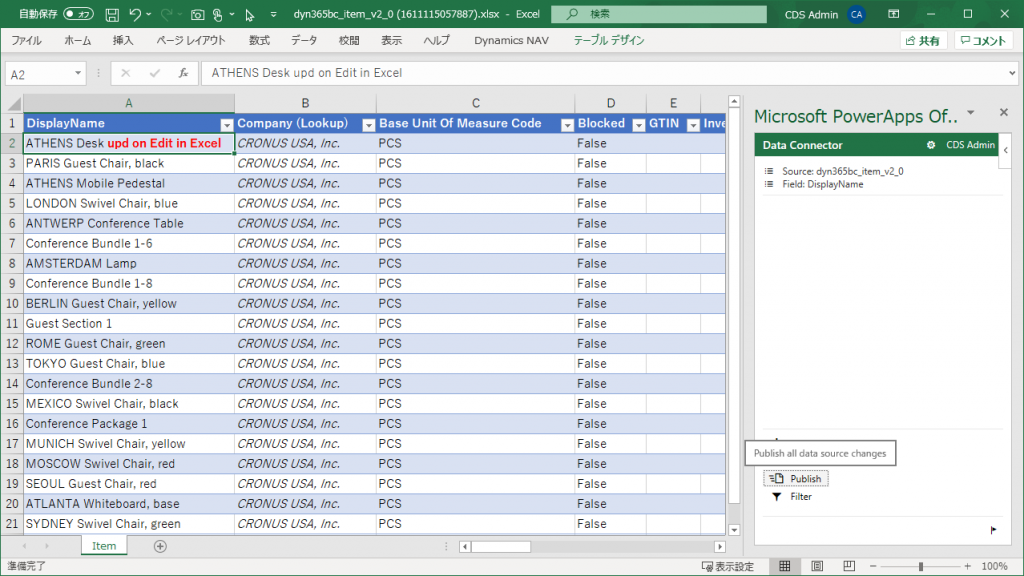Open Base Unit Of Measure Code filter dropdown
This screenshot has height=576, width=1024.
567,124
